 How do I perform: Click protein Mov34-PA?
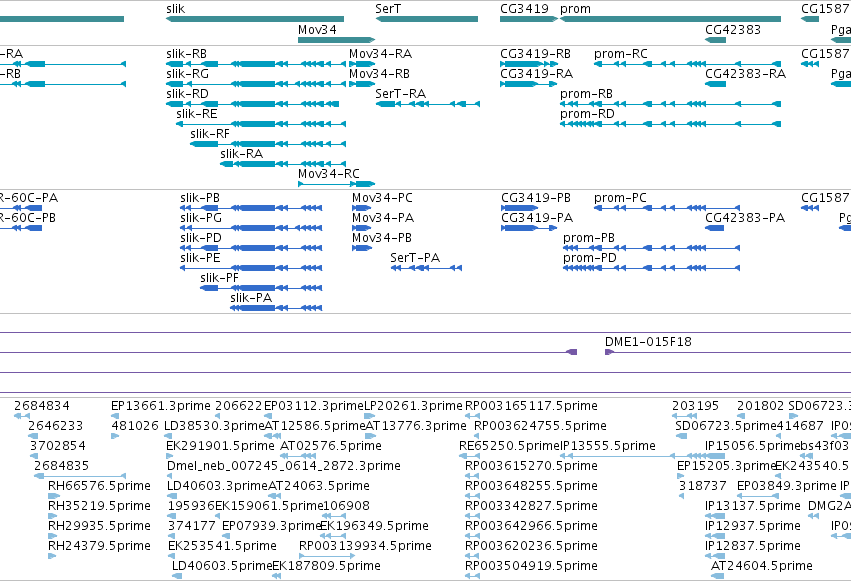click(383, 218)
